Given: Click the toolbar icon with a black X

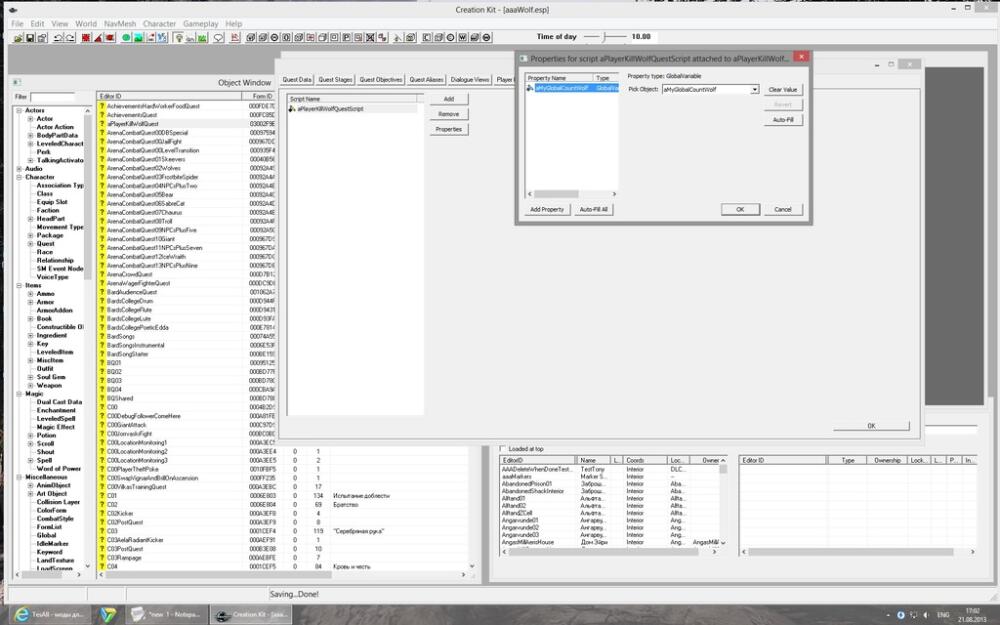Looking at the screenshot, I should coord(371,38).
